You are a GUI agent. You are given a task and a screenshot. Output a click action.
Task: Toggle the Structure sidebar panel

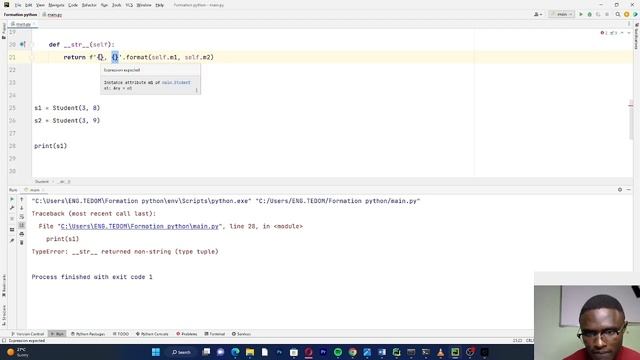click(4, 315)
